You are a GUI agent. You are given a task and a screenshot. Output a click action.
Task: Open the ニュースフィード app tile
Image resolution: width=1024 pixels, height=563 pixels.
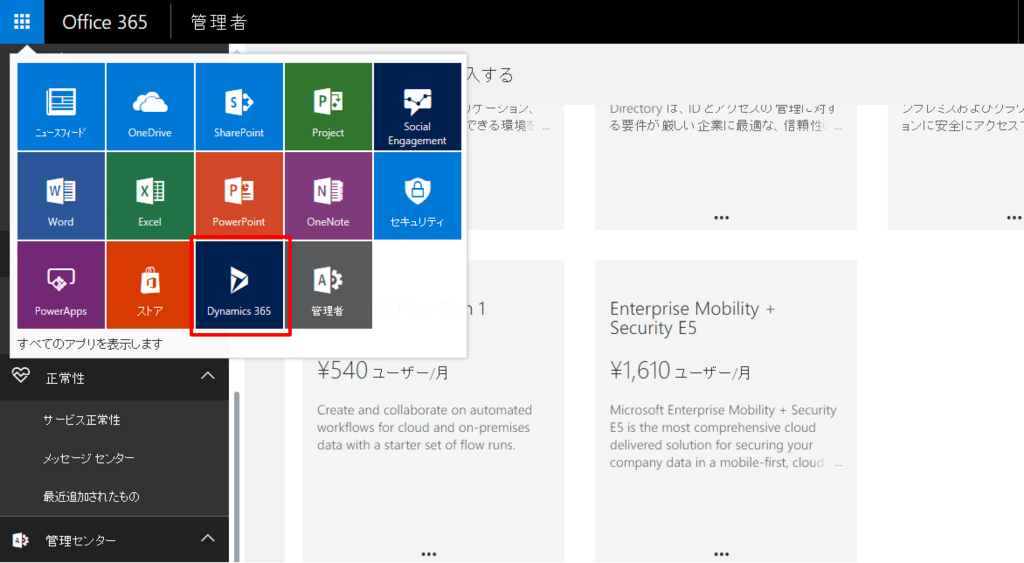(61, 106)
